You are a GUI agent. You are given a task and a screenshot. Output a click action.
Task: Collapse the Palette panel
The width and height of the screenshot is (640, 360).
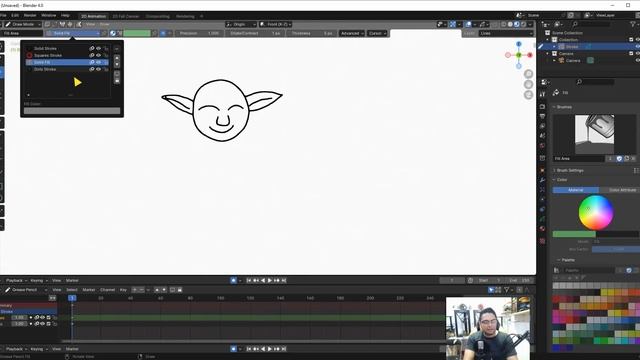coord(567,260)
